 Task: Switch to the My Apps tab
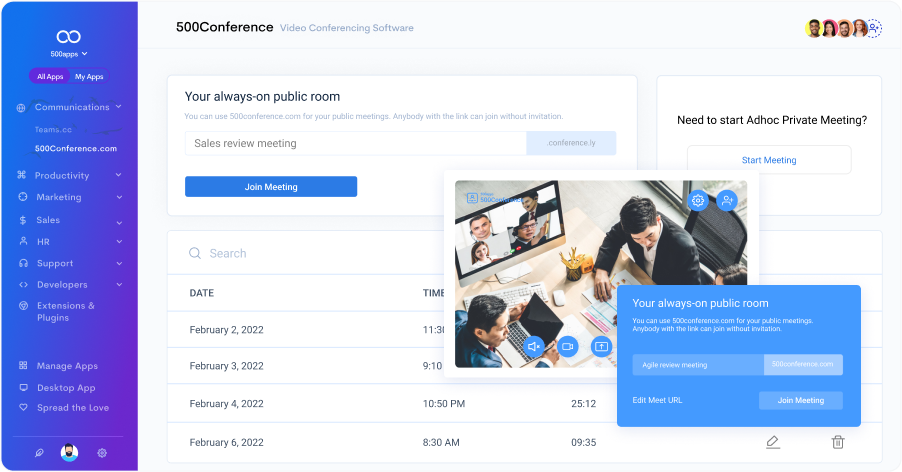(89, 77)
